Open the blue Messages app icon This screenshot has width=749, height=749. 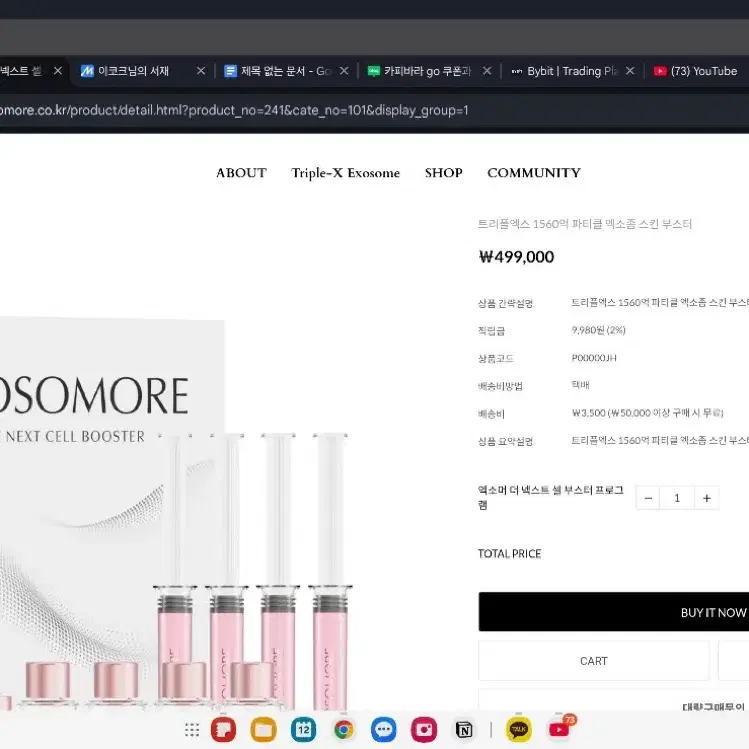click(384, 729)
